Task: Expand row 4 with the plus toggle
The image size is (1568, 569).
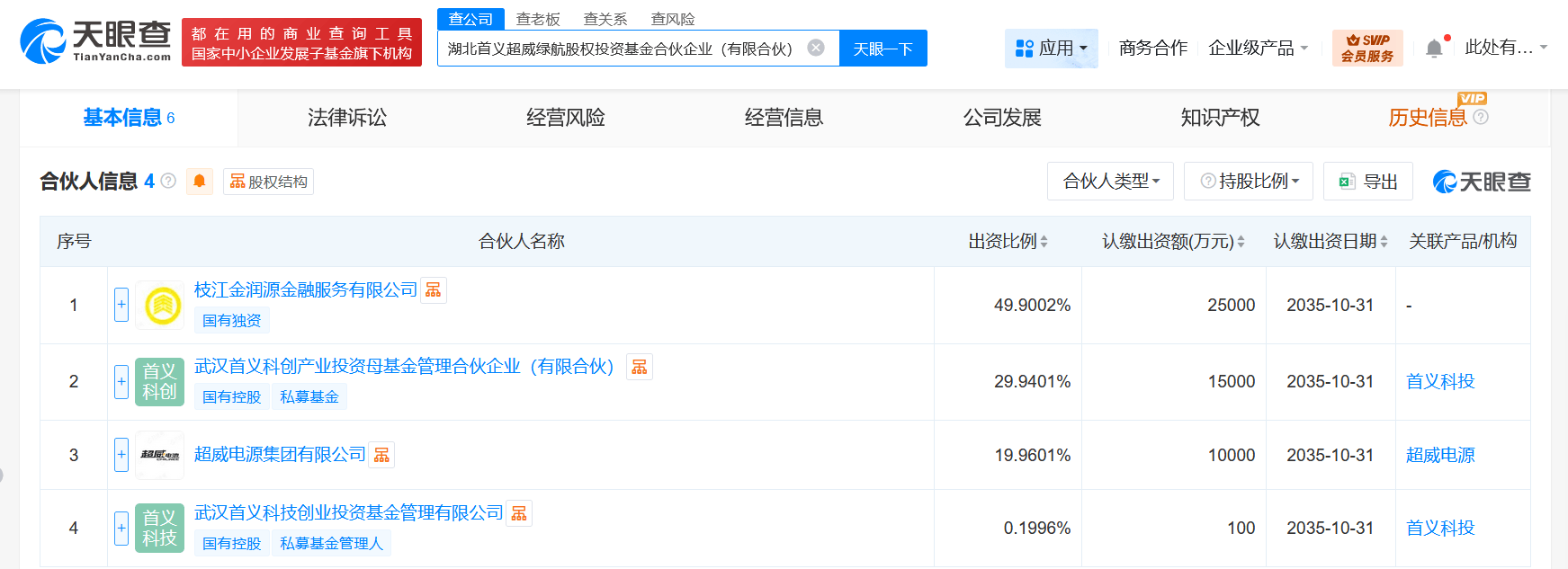Action: [x=121, y=529]
